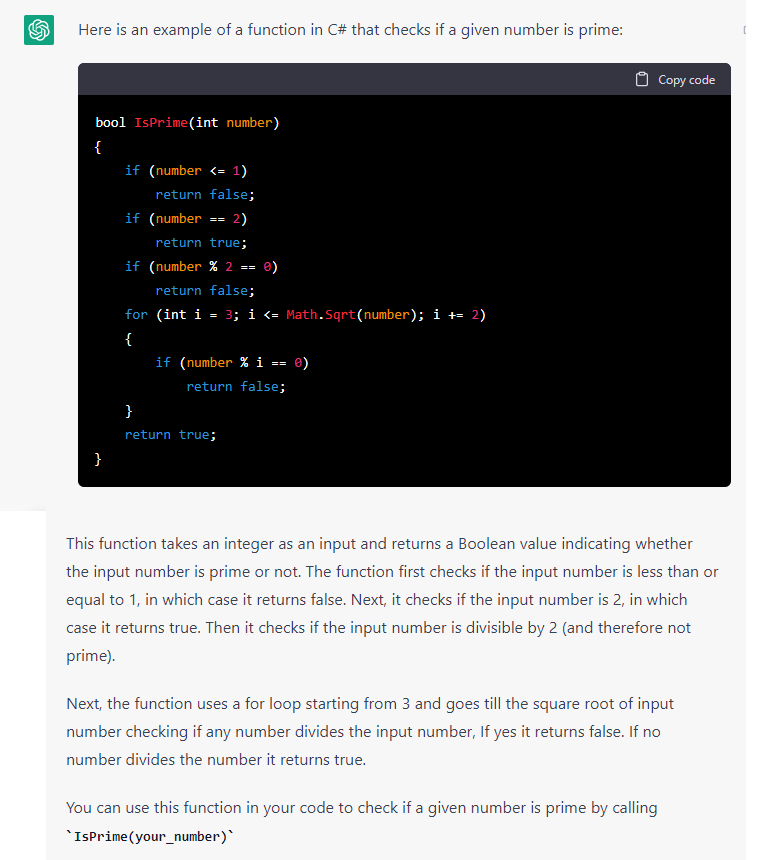Click the number == 2 condition
This screenshot has height=860, width=783.
tap(198, 218)
